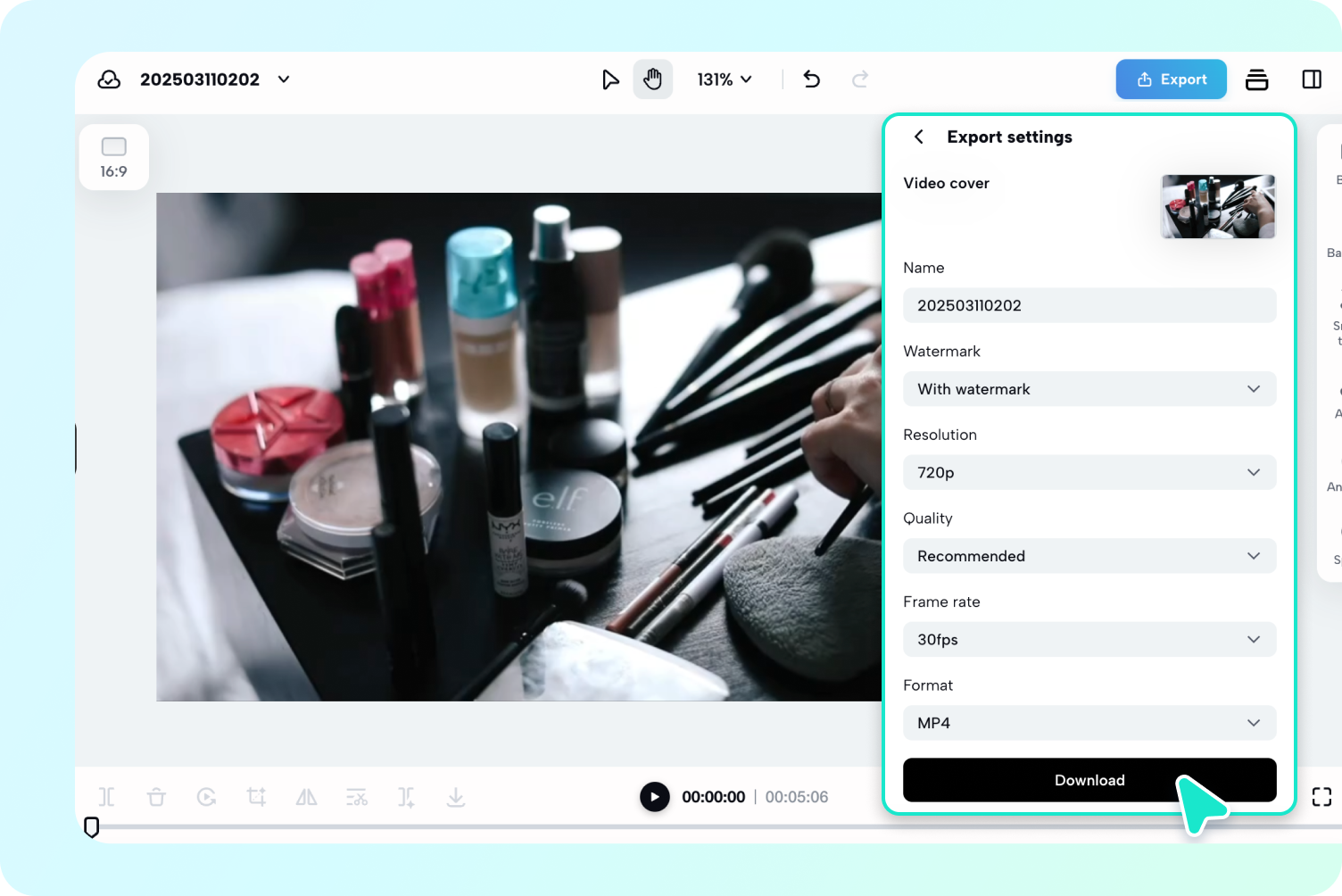The height and width of the screenshot is (896, 1342).
Task: Click the video preview canvas
Action: 519,447
